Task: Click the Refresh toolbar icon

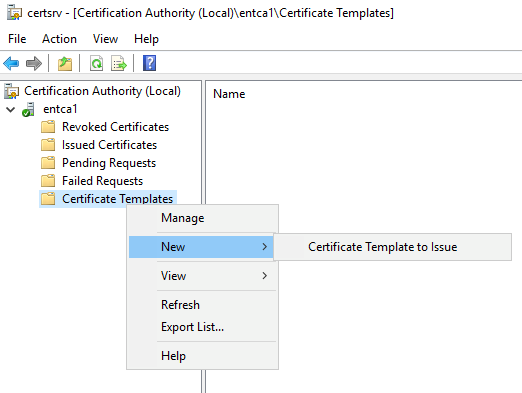Action: (x=96, y=63)
